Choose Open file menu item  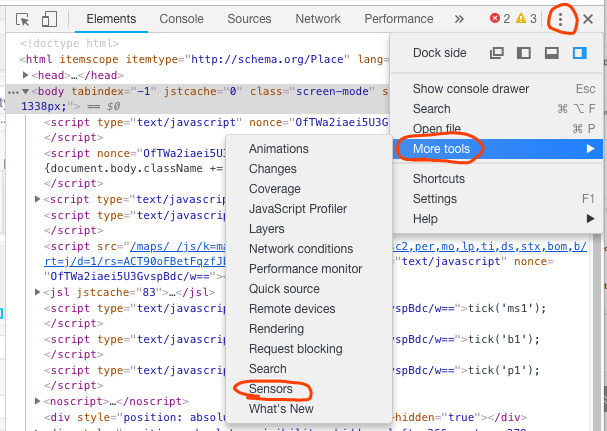pos(498,129)
